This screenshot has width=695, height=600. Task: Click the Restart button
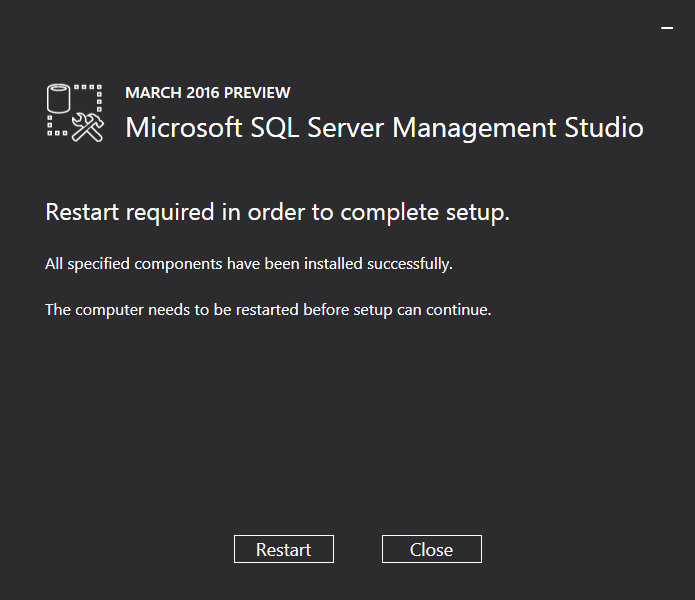point(284,549)
